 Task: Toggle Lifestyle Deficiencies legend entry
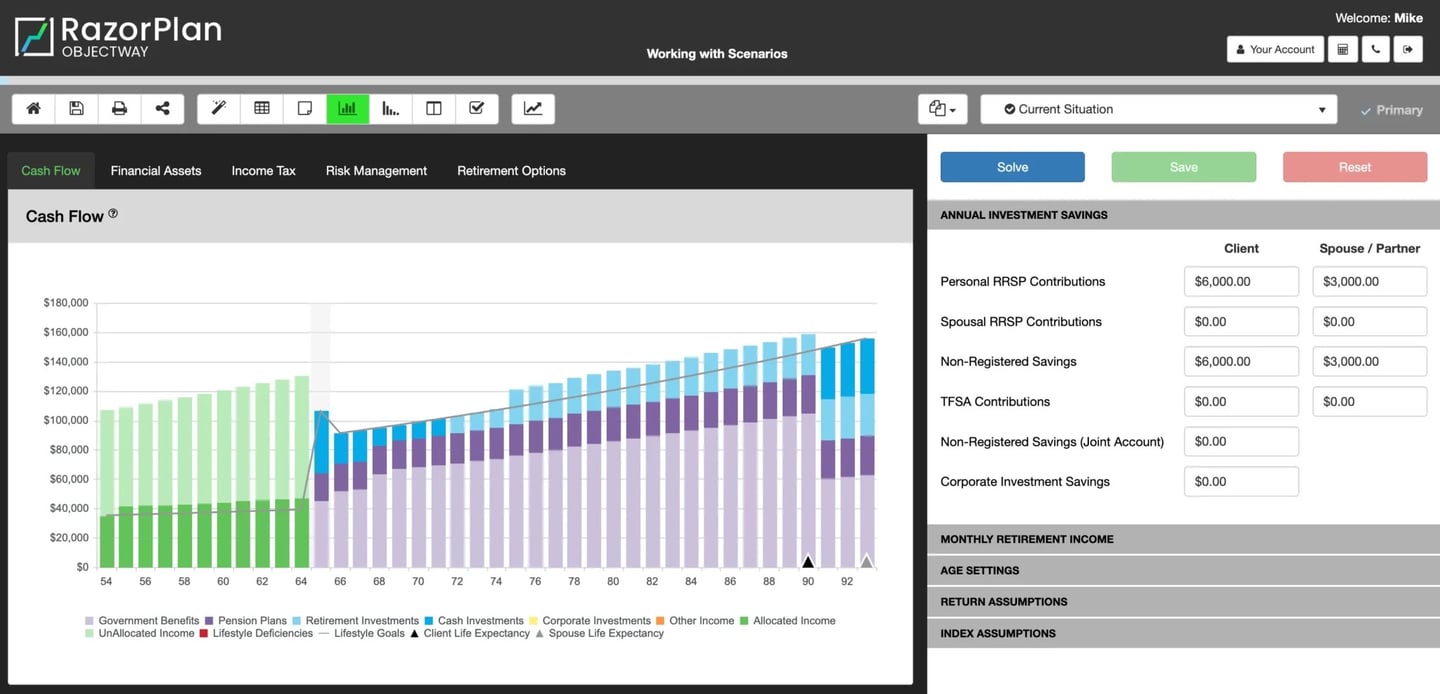(x=256, y=633)
